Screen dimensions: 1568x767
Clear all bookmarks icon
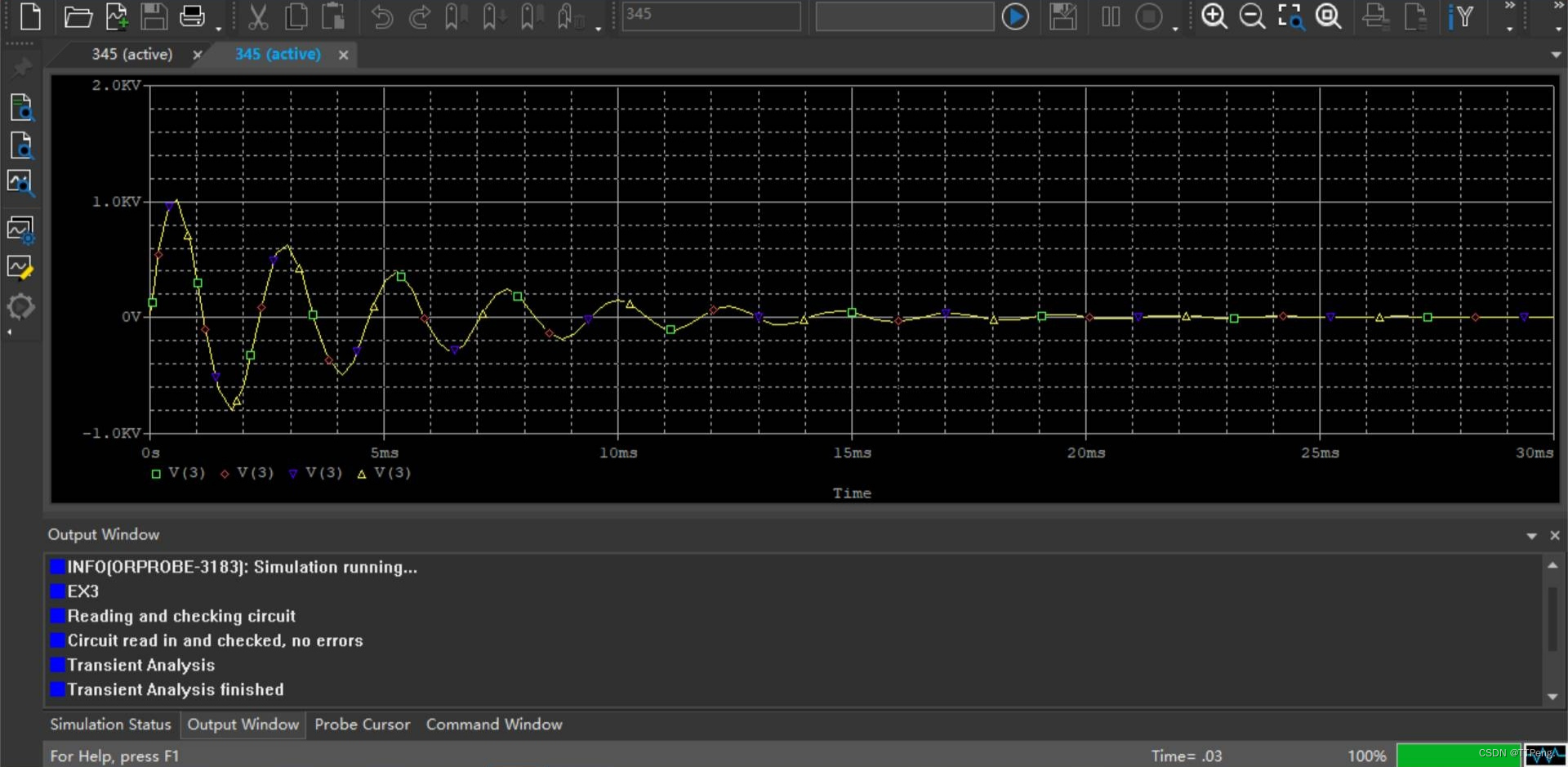[570, 16]
